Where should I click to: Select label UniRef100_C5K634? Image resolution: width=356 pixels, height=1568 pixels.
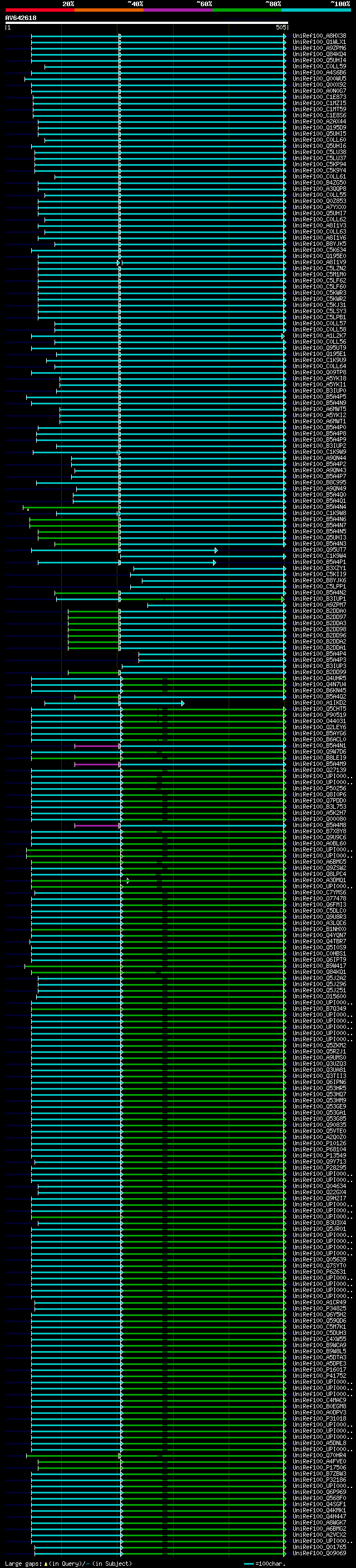click(x=319, y=250)
